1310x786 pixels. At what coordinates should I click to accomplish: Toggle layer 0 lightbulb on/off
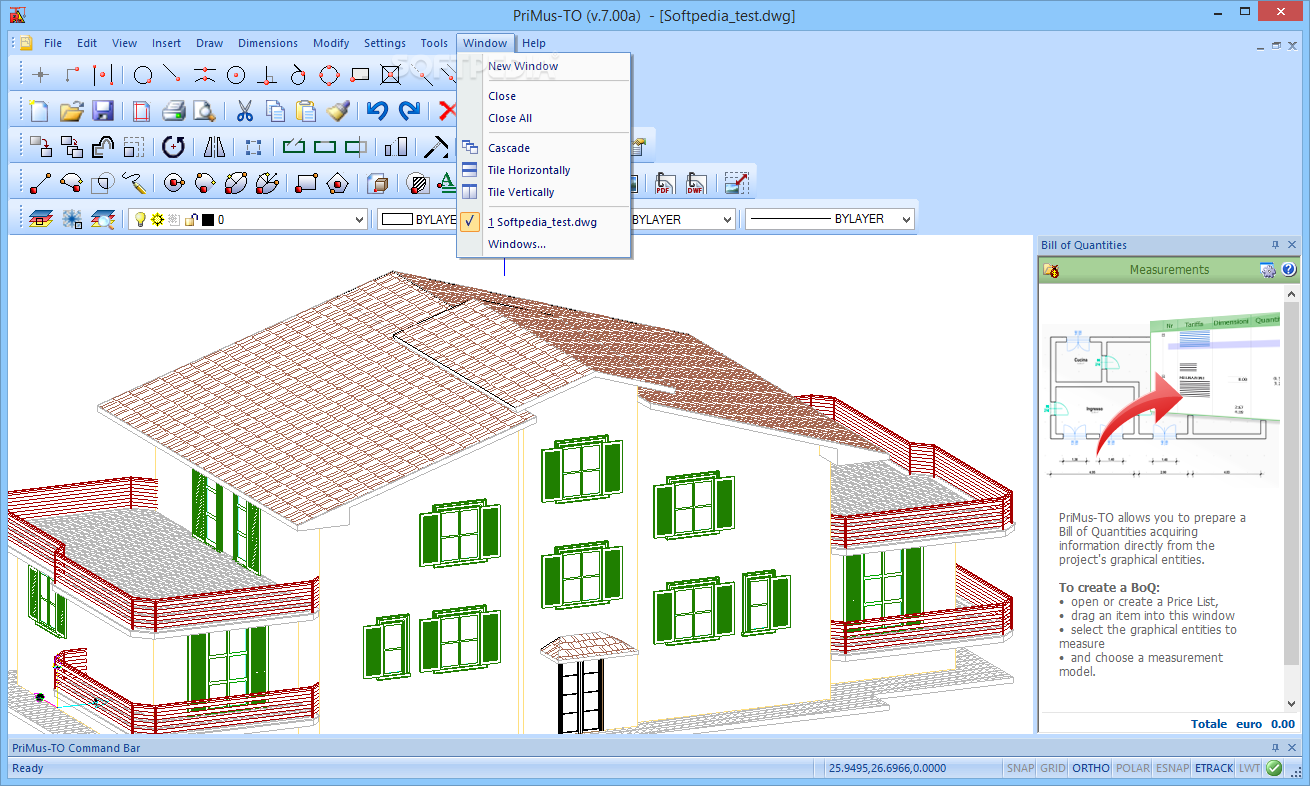coord(140,219)
